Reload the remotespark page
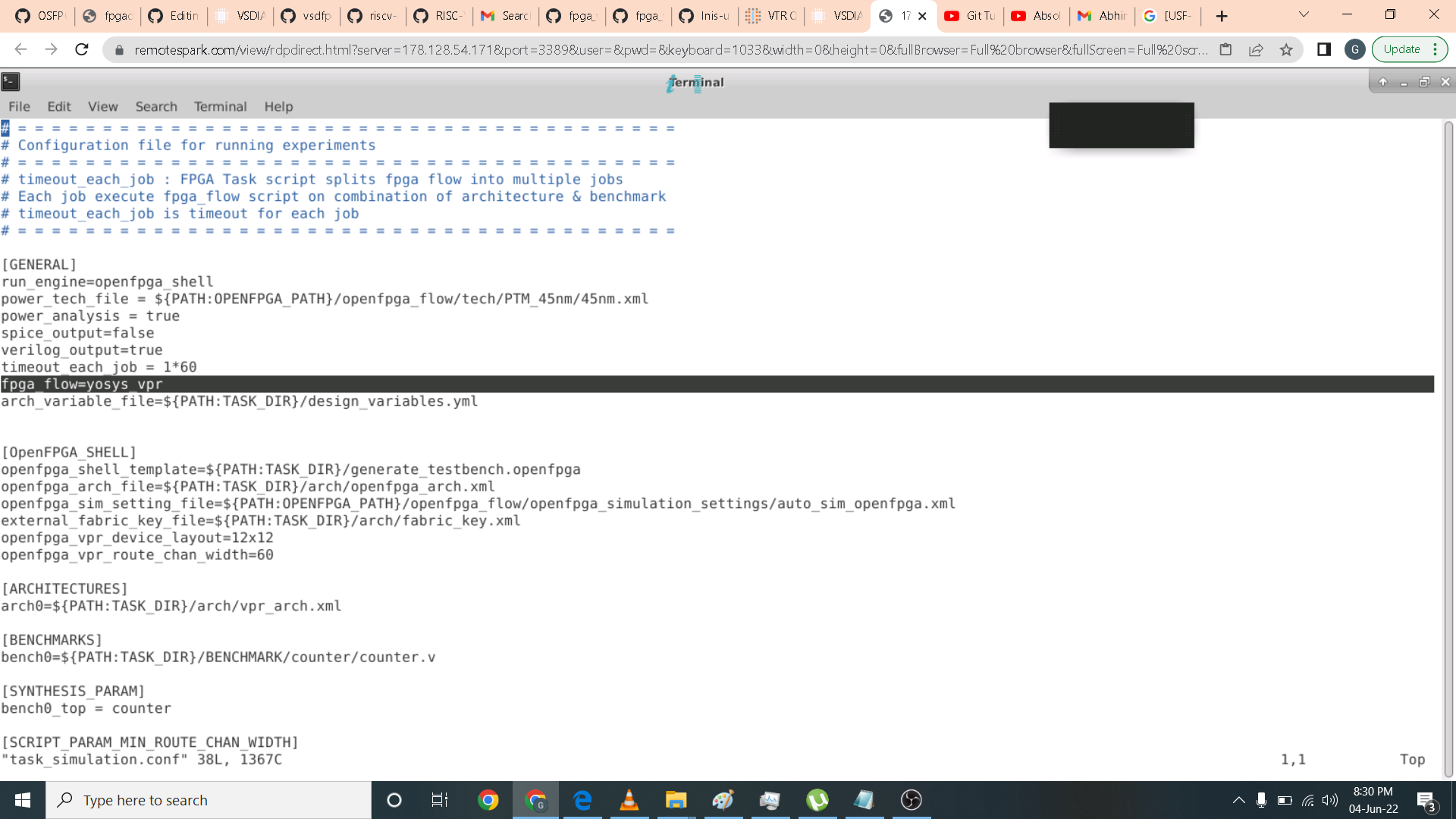Viewport: 1456px width, 819px height. coord(82,49)
